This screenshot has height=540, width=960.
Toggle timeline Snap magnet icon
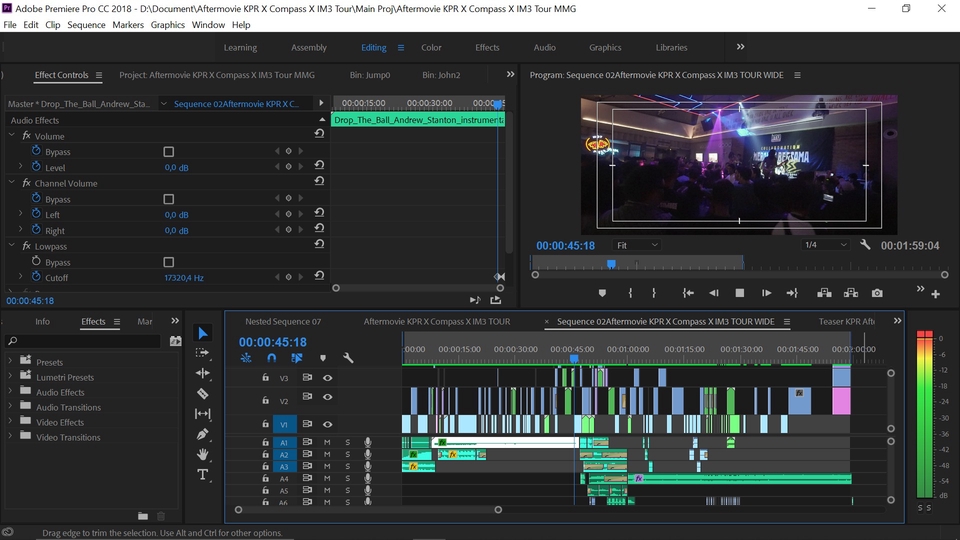271,358
